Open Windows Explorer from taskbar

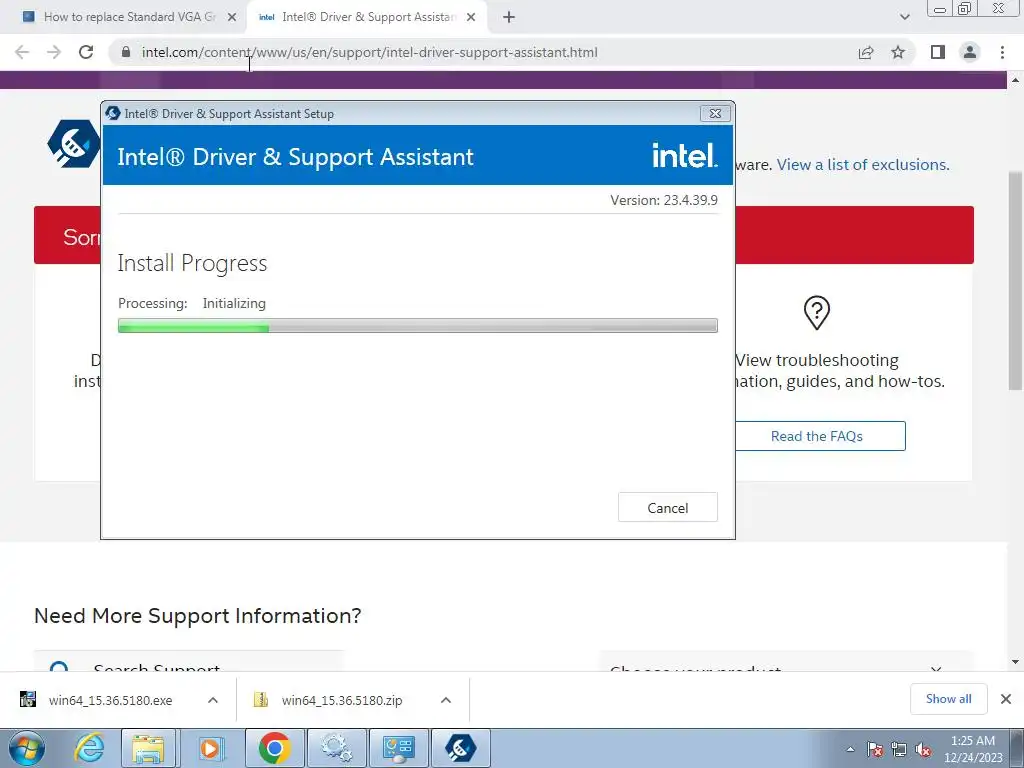pyautogui.click(x=148, y=748)
